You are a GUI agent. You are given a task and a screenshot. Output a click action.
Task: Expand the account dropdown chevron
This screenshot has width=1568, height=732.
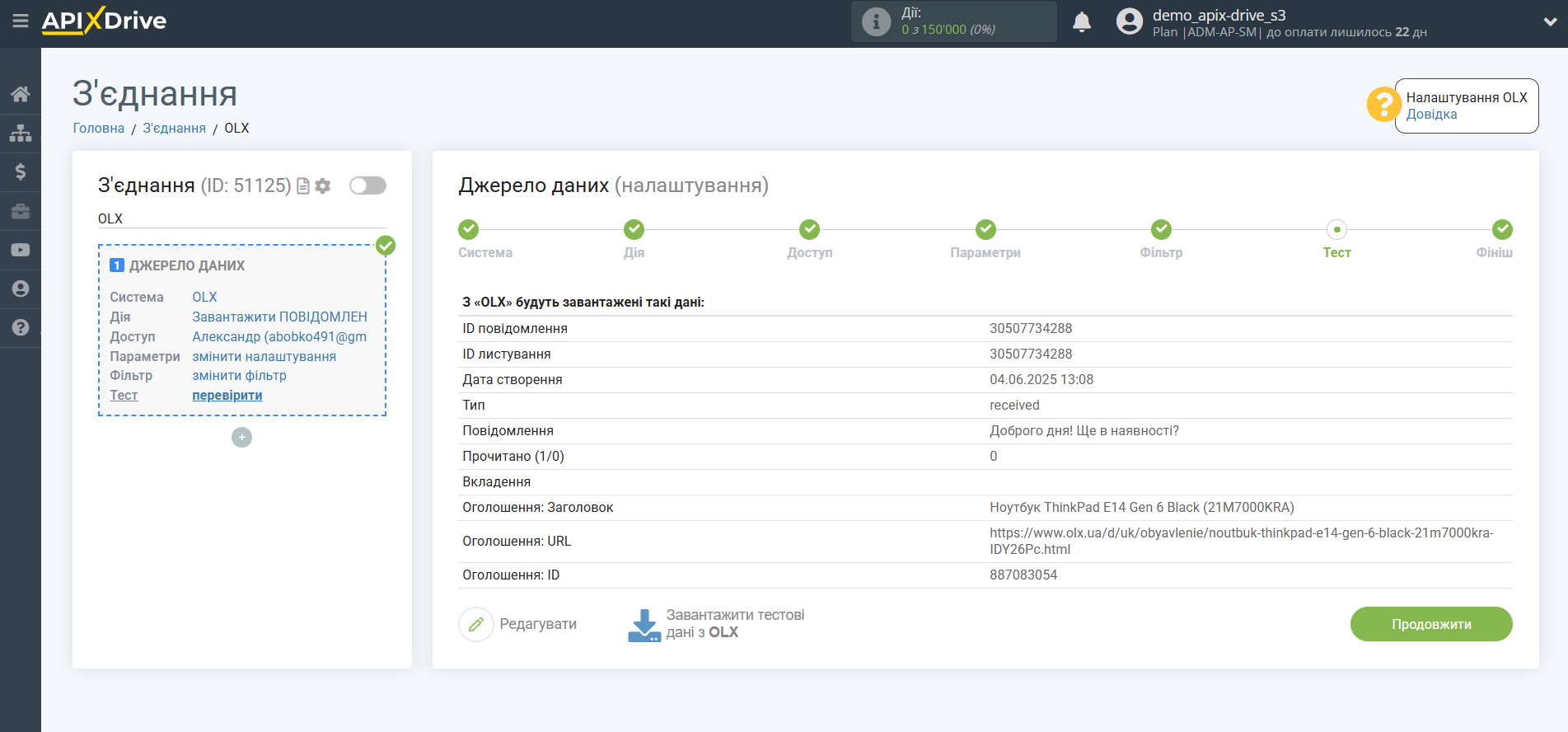coord(1550,22)
